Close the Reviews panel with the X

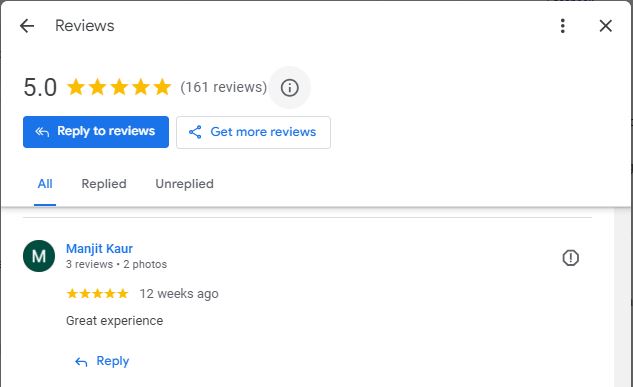point(606,26)
